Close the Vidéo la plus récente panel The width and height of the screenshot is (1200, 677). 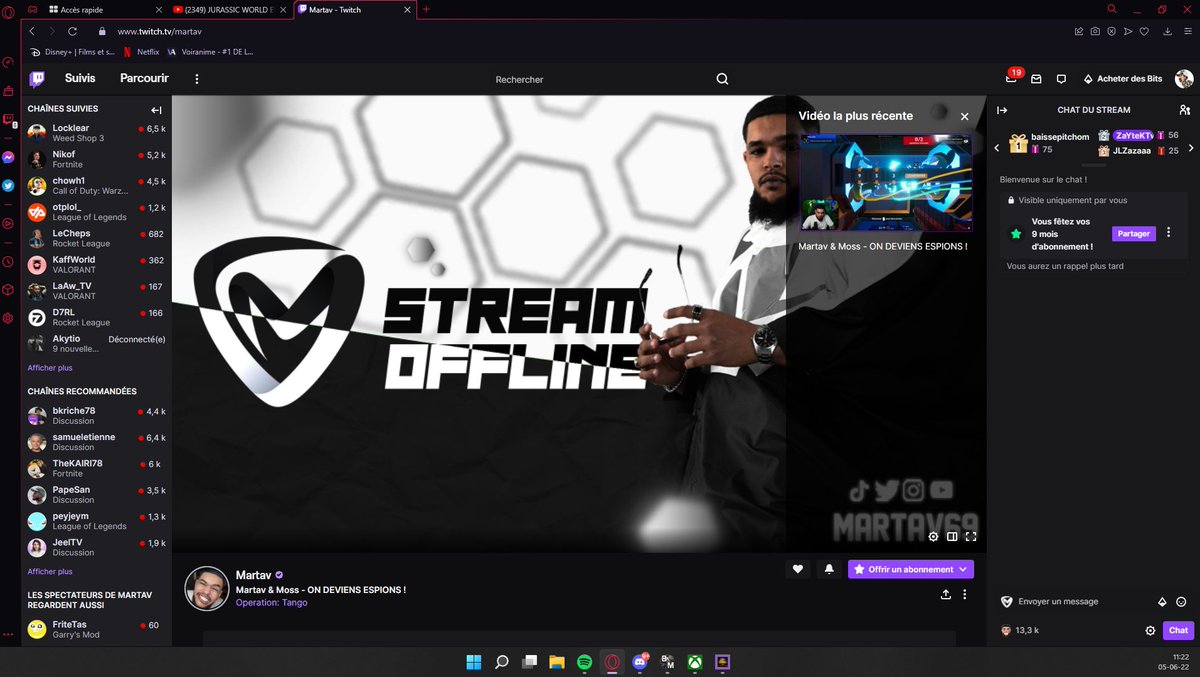pos(965,116)
